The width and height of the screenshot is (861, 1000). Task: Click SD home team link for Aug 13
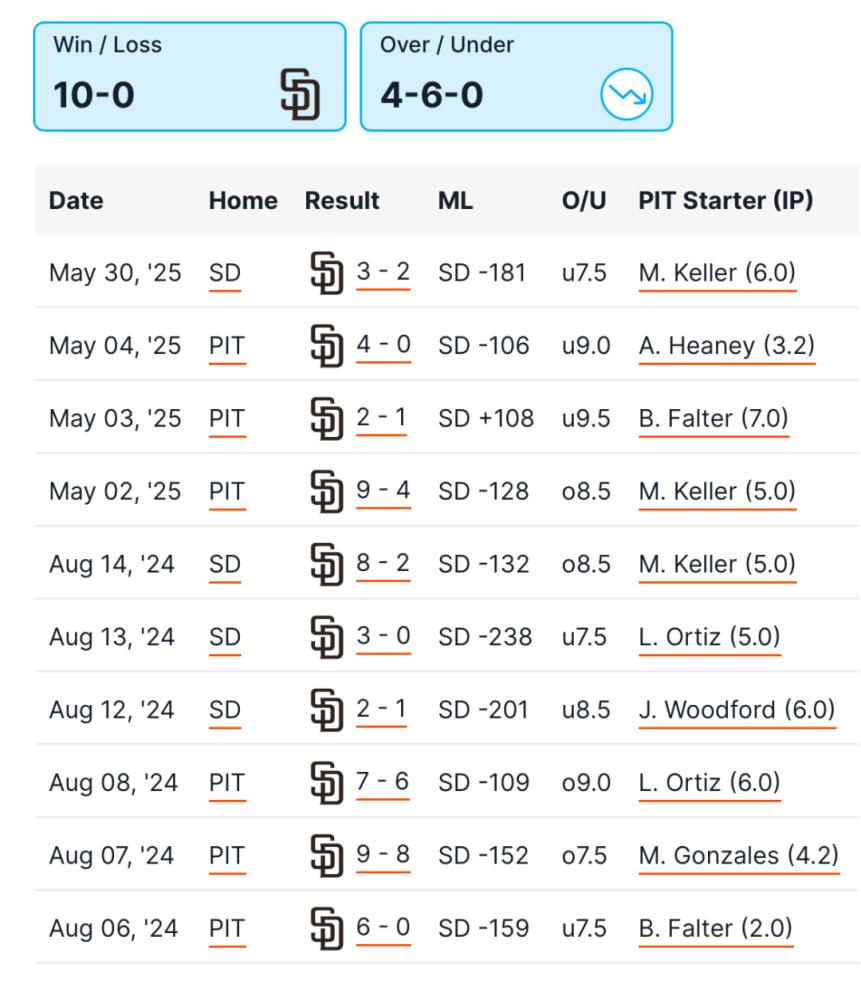[x=225, y=637]
